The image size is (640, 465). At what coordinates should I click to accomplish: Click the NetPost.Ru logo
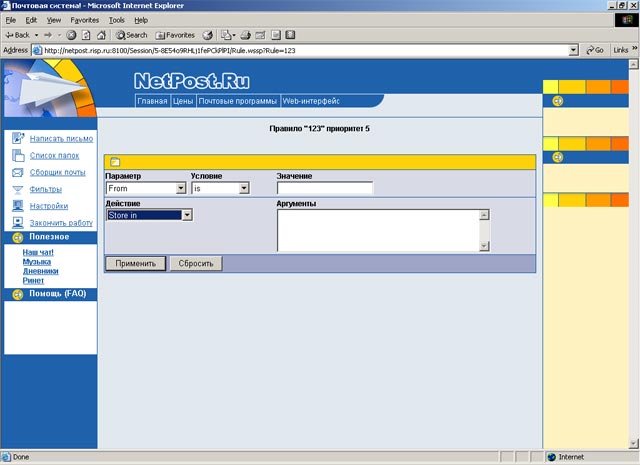point(191,81)
